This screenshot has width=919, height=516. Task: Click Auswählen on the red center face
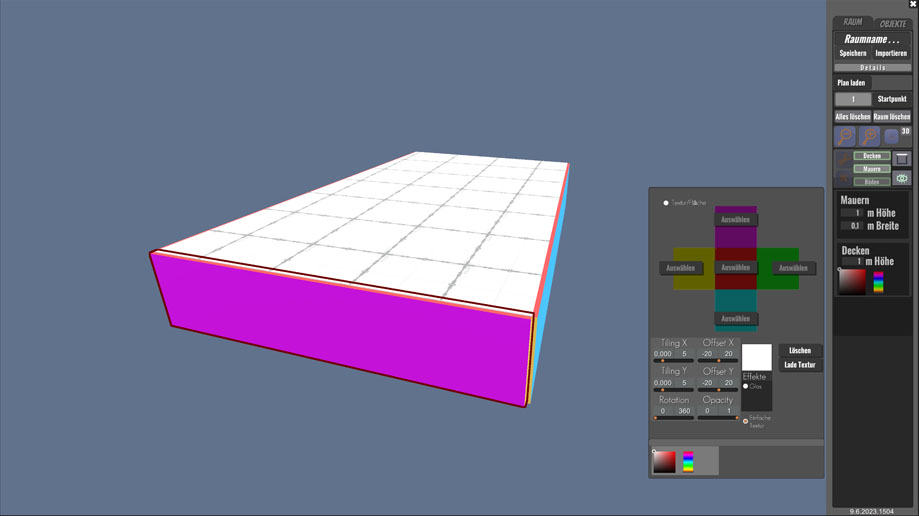[x=736, y=267]
